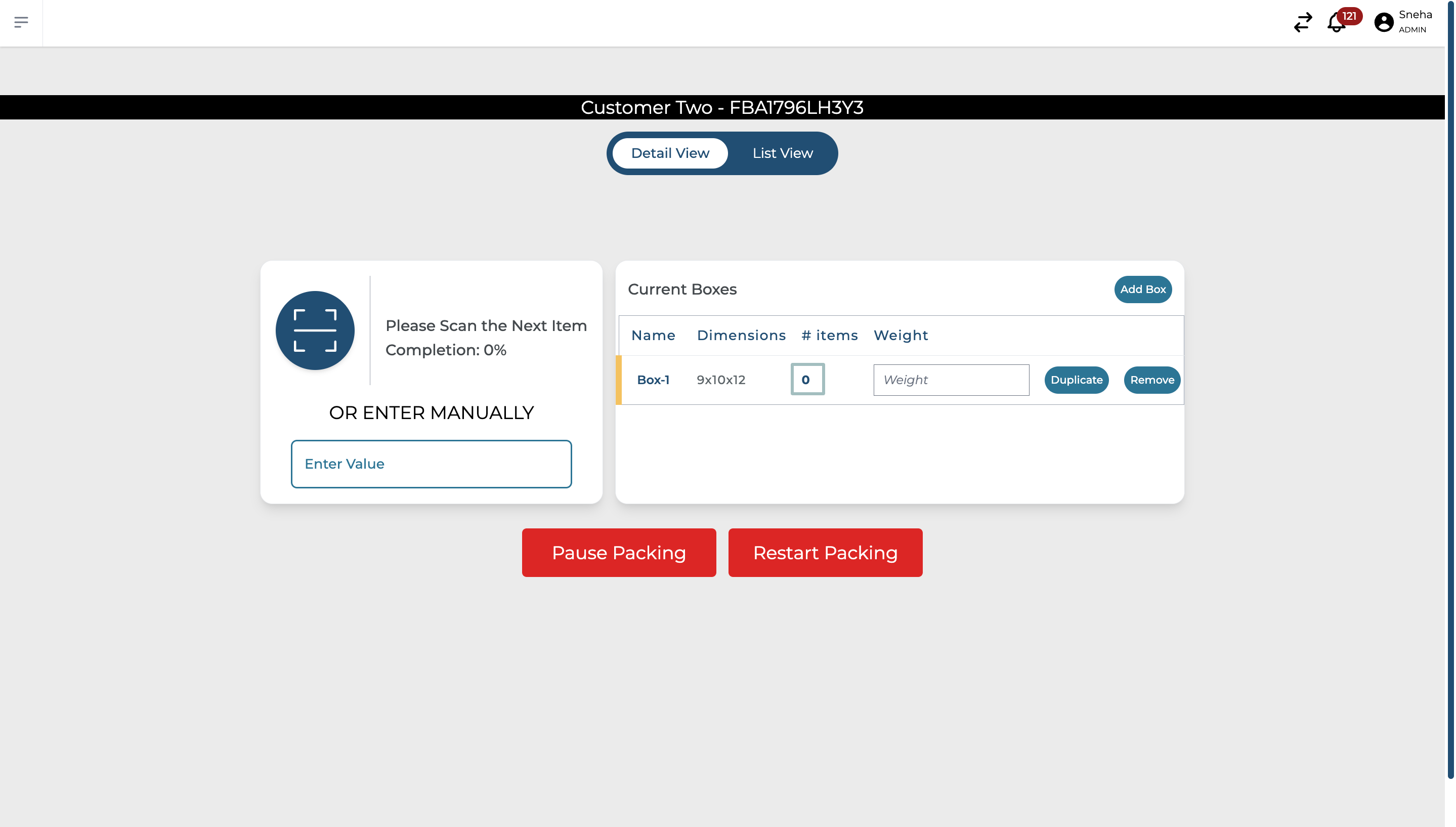The image size is (1456, 827).
Task: Click Restart Packing
Action: [x=825, y=553]
